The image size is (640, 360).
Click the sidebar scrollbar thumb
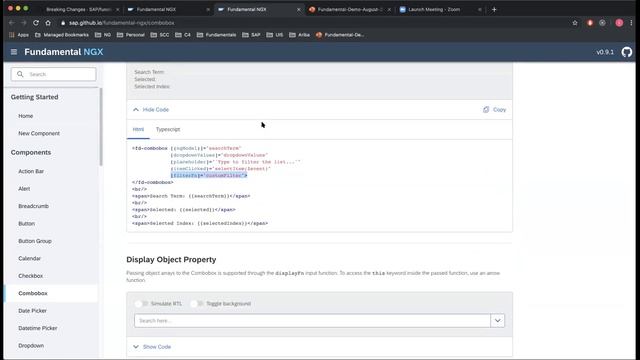pyautogui.click(x=100, y=127)
